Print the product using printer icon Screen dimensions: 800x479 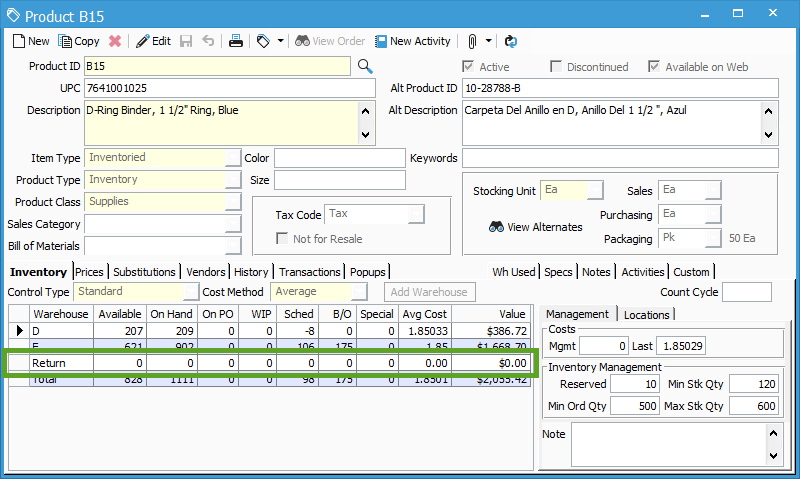point(236,41)
